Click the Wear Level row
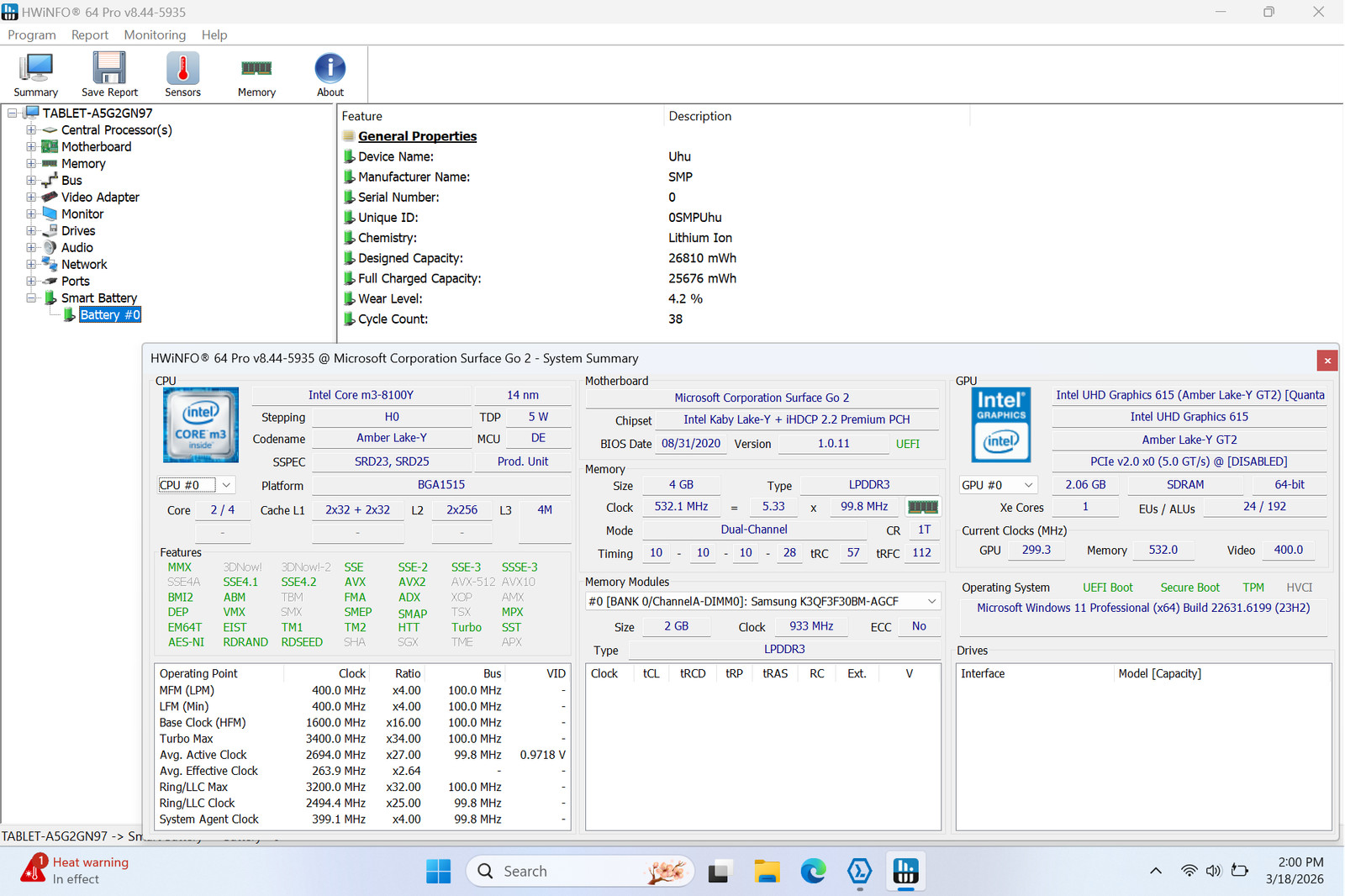 (522, 298)
